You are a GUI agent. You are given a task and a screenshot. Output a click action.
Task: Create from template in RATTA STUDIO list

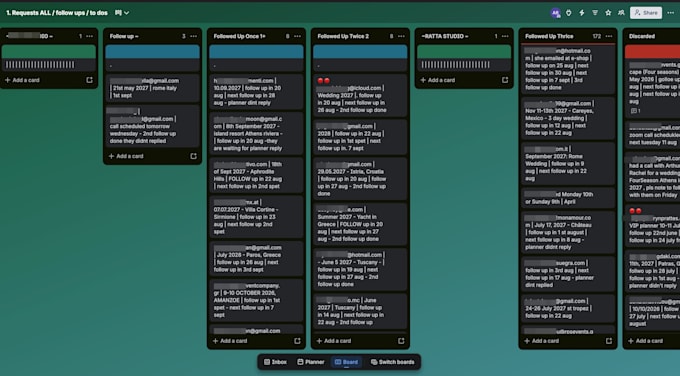(x=505, y=80)
